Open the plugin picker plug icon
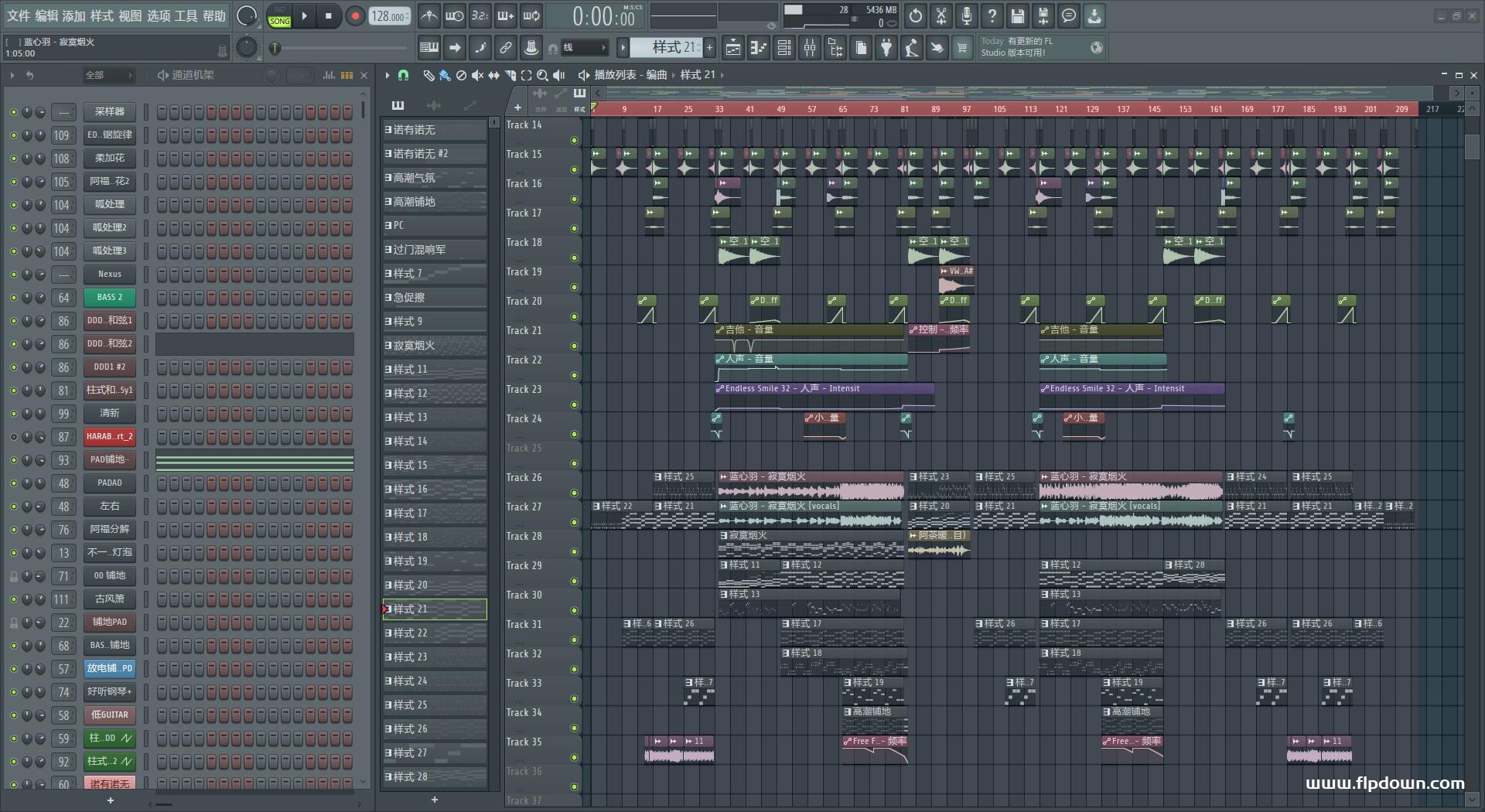Viewport: 1485px width, 812px height. [x=886, y=48]
